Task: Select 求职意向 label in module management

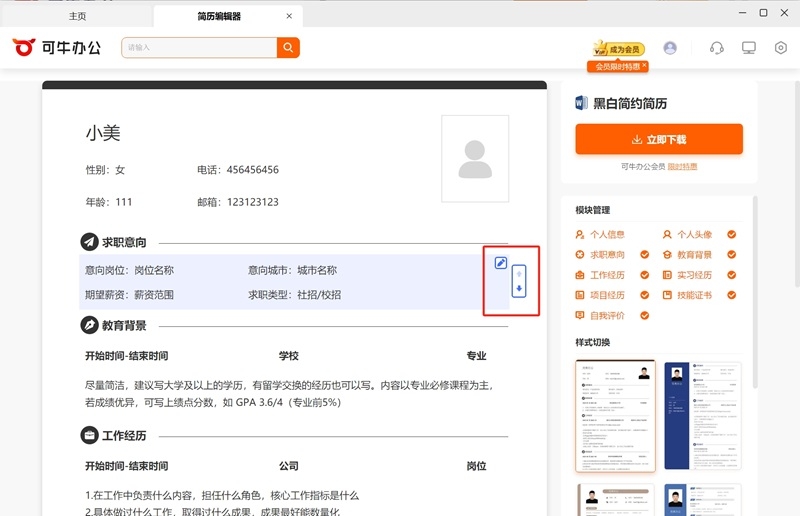Action: tap(607, 255)
